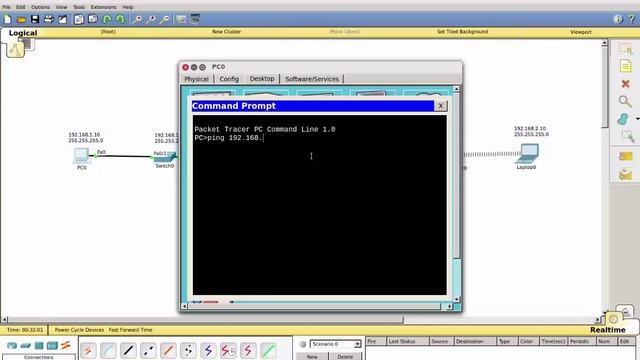Click Power Cycle Devices
This screenshot has height=360, width=640.
coord(79,330)
